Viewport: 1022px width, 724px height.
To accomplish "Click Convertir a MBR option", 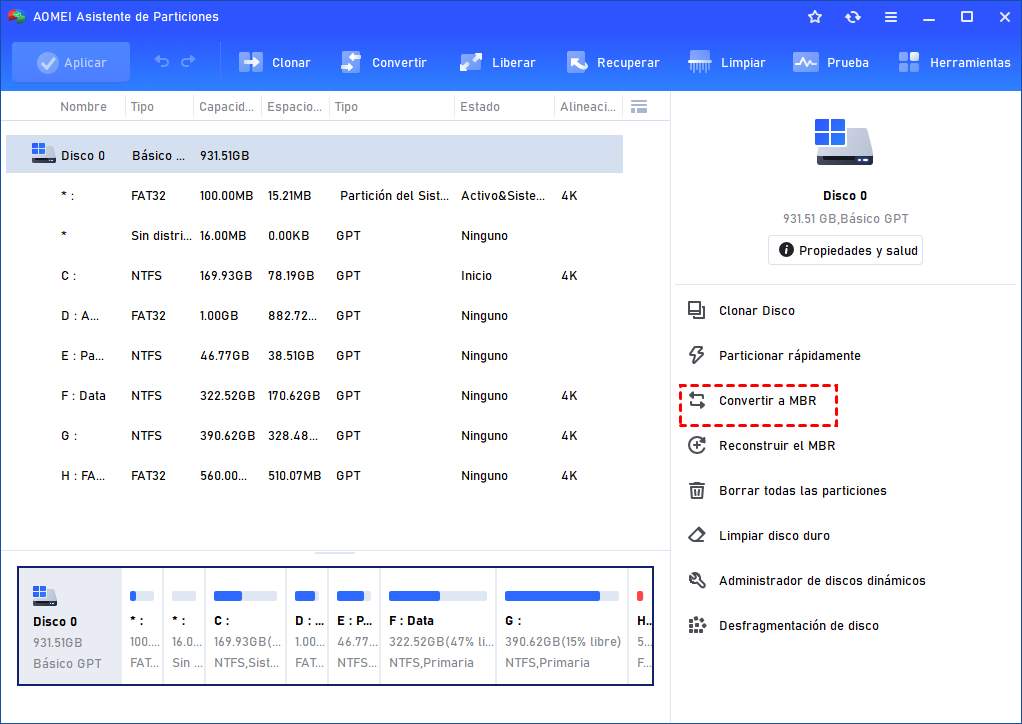I will pos(767,401).
